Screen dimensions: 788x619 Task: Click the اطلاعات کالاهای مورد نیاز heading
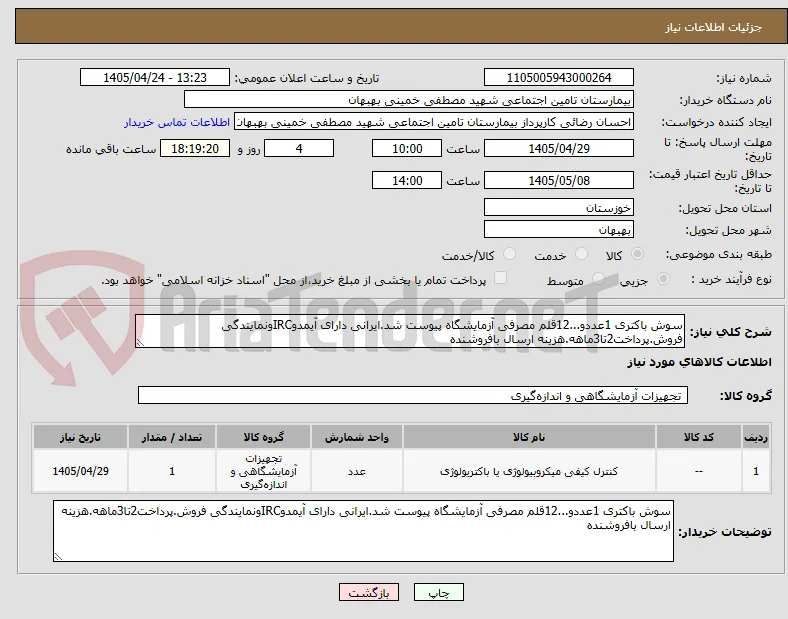click(699, 362)
